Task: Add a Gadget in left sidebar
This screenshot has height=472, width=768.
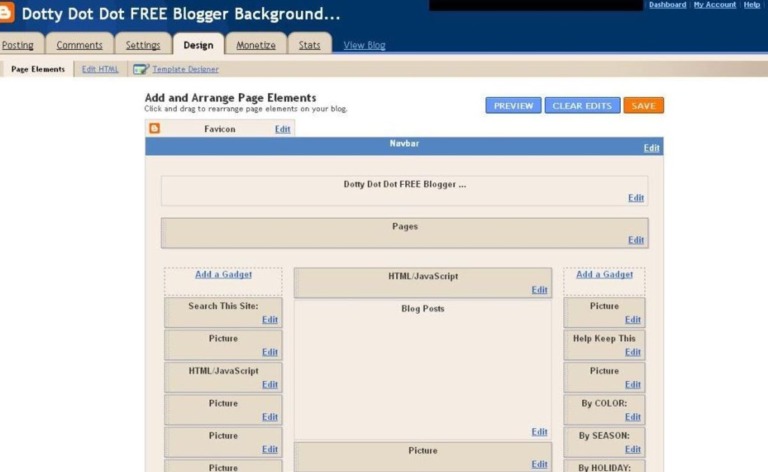Action: click(x=223, y=274)
